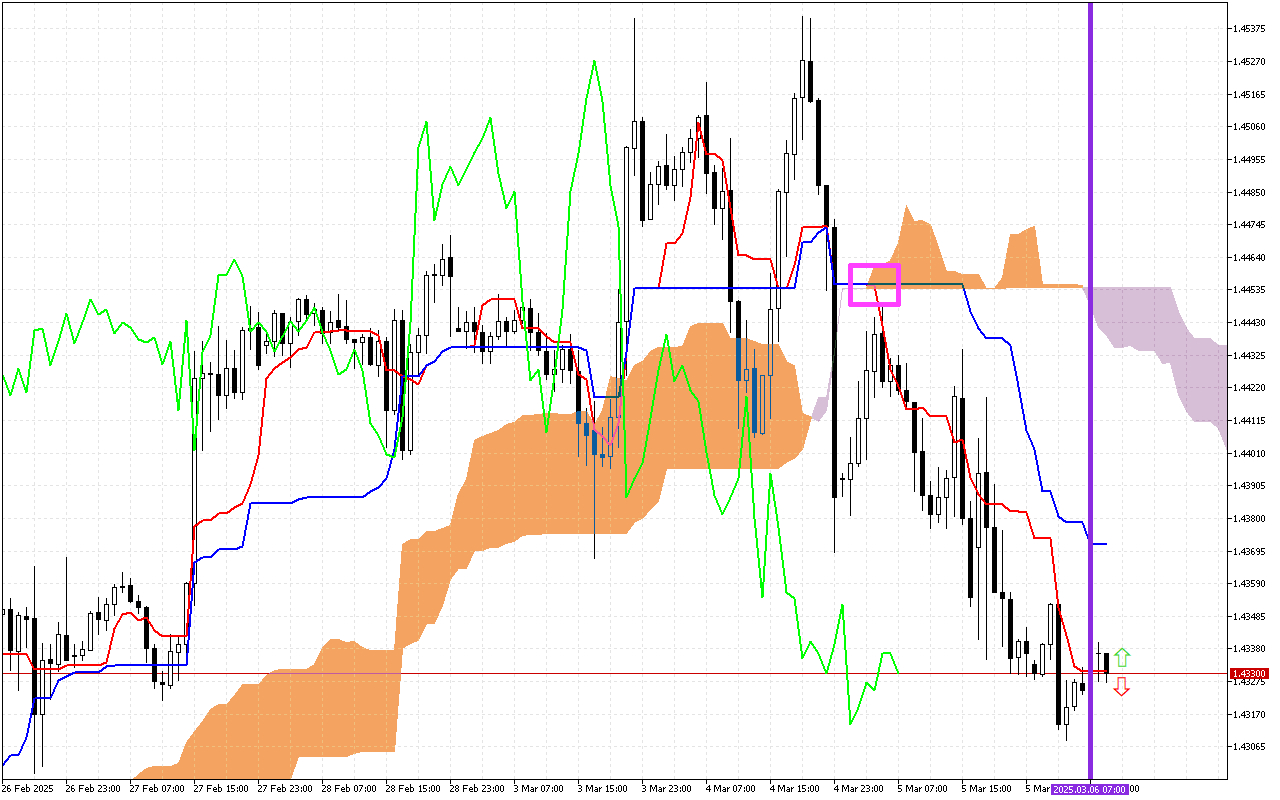Click the 28 Feb 23:00 time label
The width and height of the screenshot is (1280, 800).
477,789
